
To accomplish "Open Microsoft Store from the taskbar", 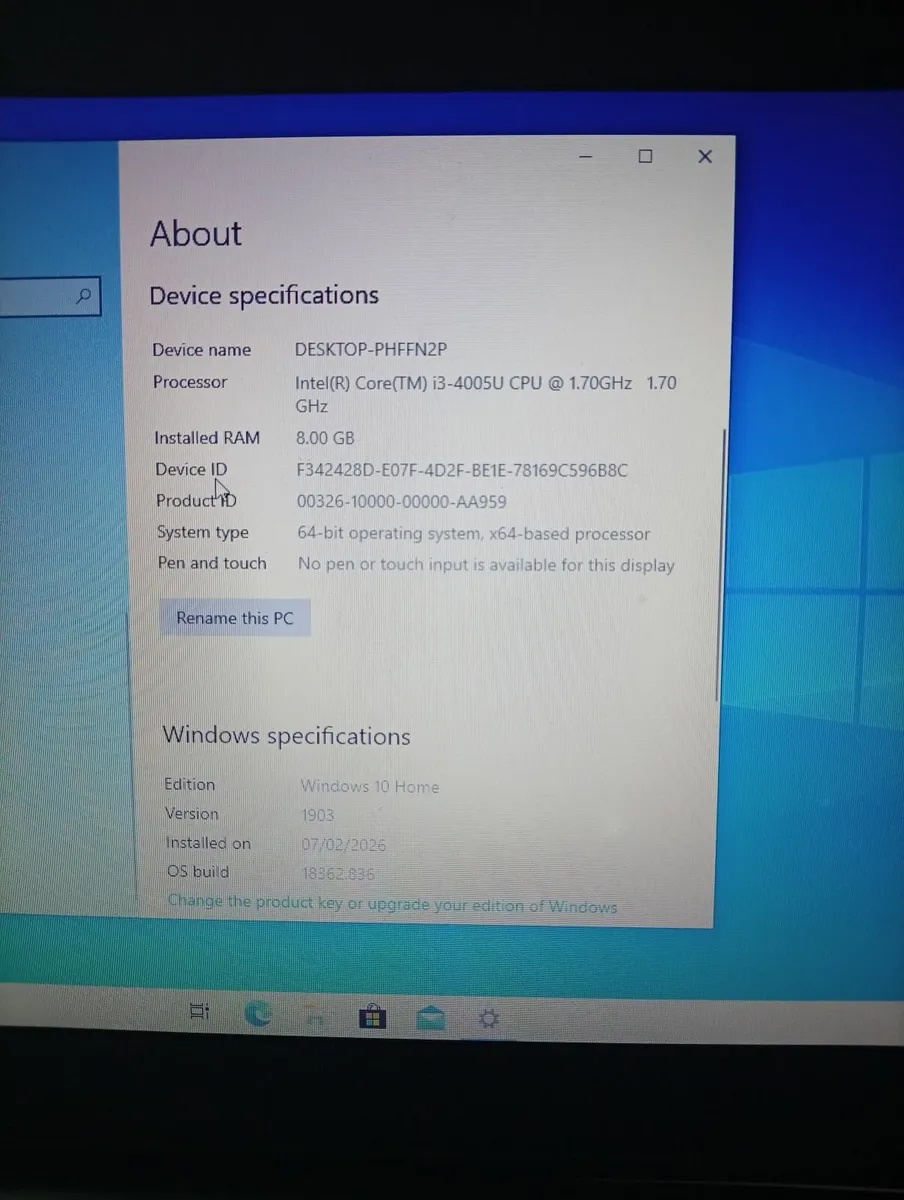I will pos(372,1016).
